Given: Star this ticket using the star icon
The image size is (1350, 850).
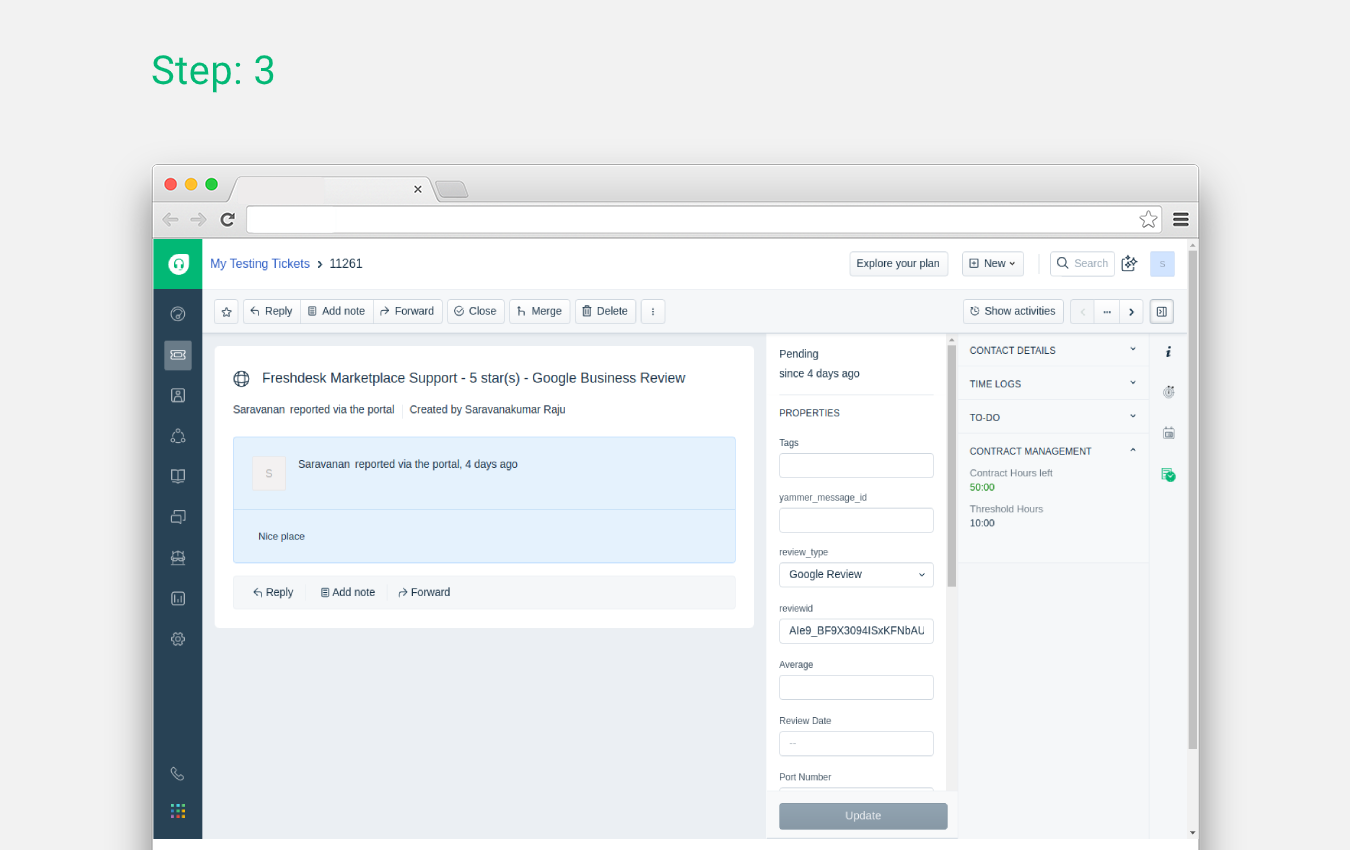Looking at the screenshot, I should (x=227, y=312).
